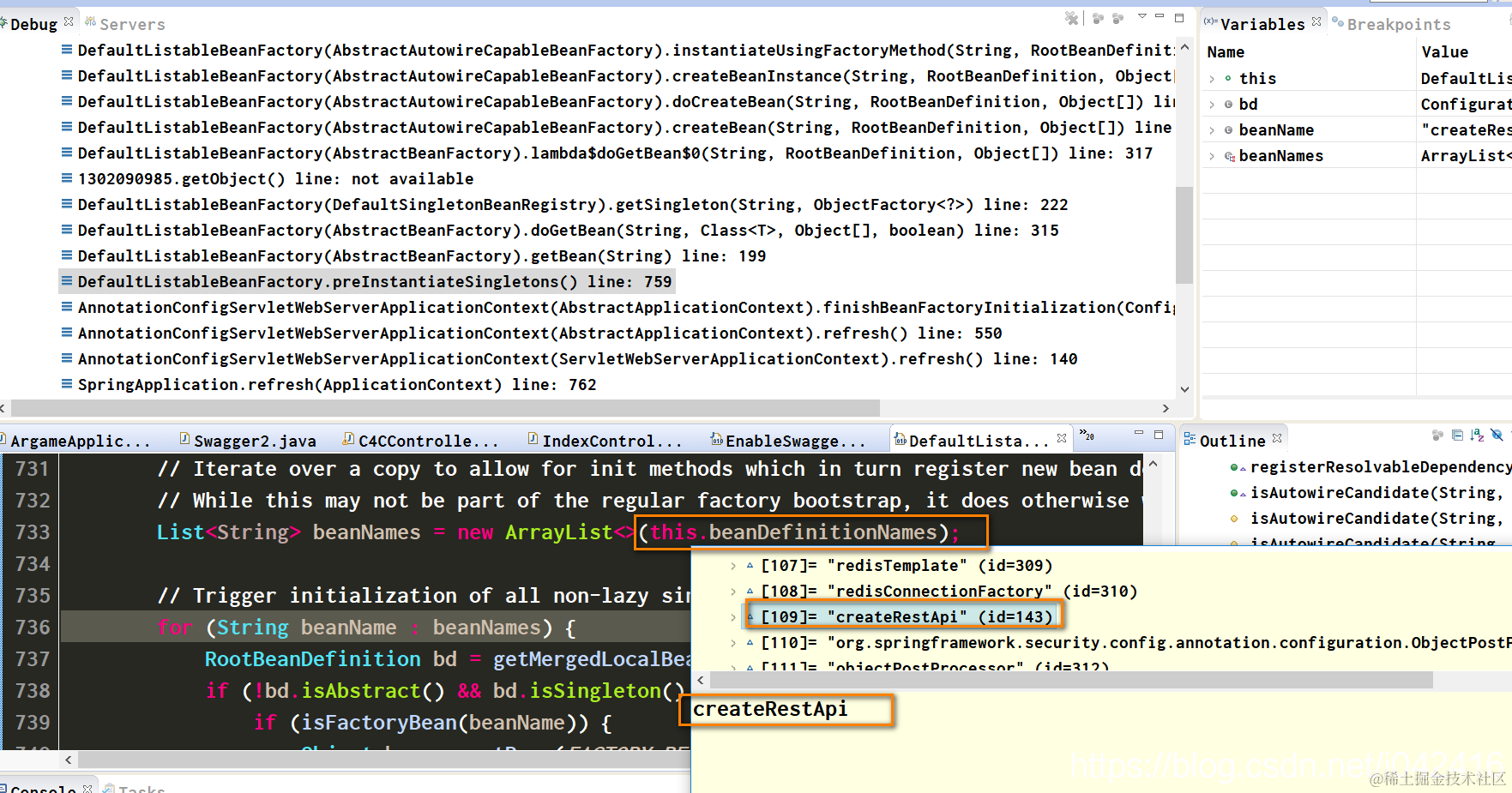Screen dimensions: 1512x793
Task: Select the 'beanNames' variable icon
Action: point(1229,156)
